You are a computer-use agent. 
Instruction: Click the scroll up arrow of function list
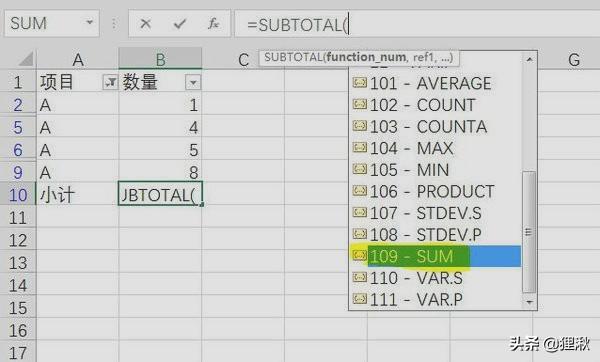pos(529,59)
